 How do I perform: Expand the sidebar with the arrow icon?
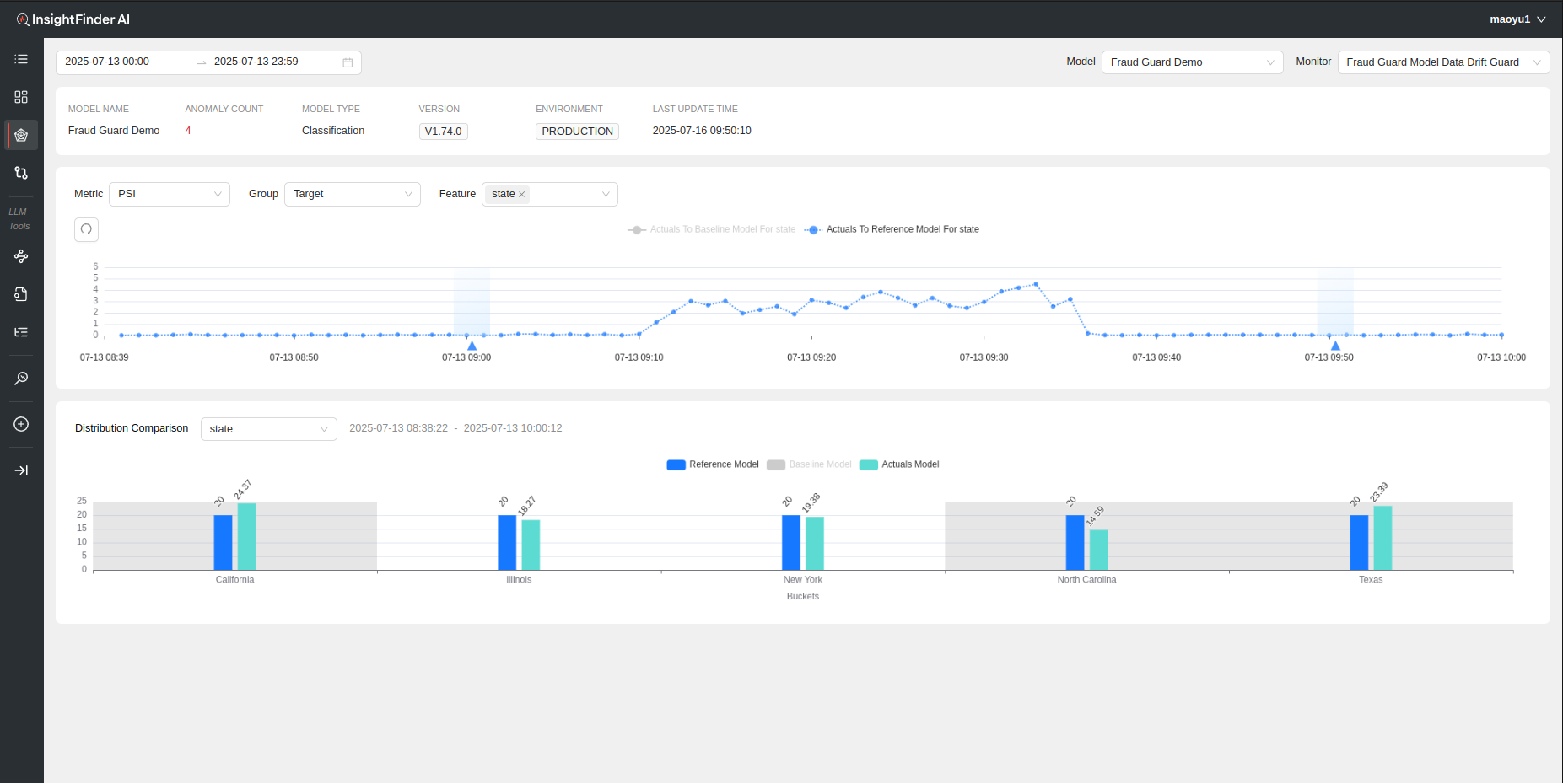21,470
